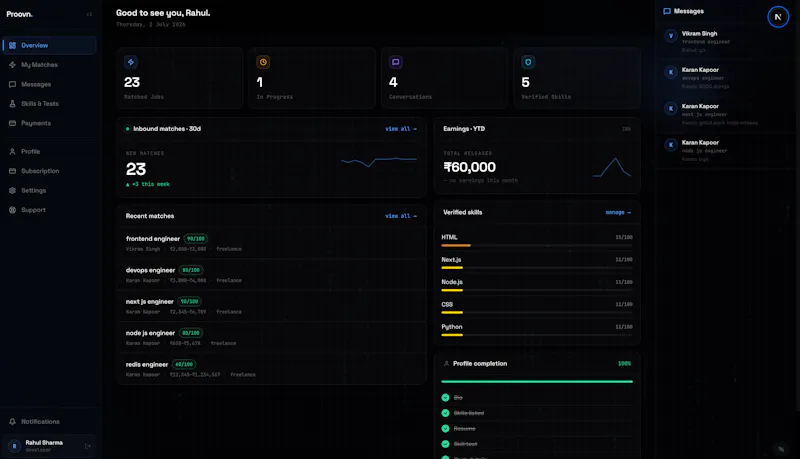This screenshot has width=800, height=459.
Task: Click Vikram Singh's V avatar in Messages
Action: click(x=671, y=36)
